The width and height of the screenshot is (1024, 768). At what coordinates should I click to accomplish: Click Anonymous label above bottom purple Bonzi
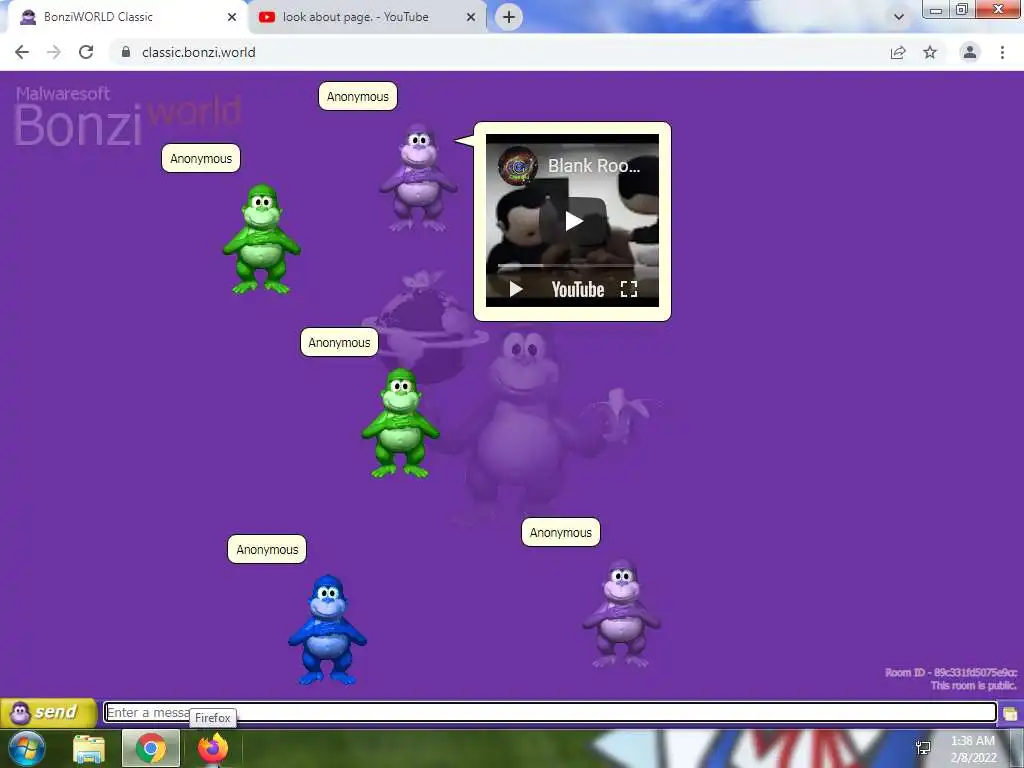point(561,533)
